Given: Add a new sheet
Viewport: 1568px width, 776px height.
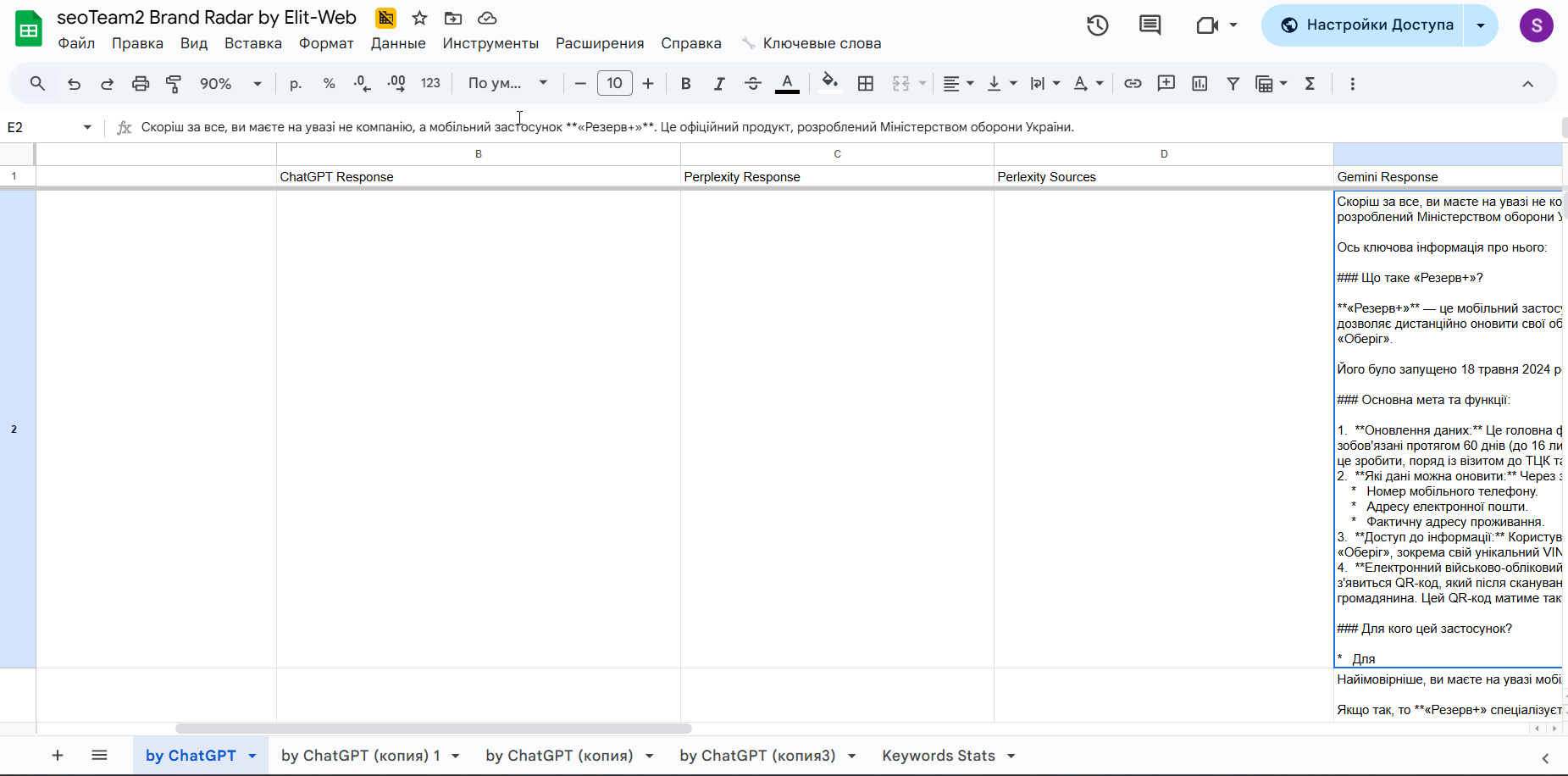Looking at the screenshot, I should click(58, 755).
